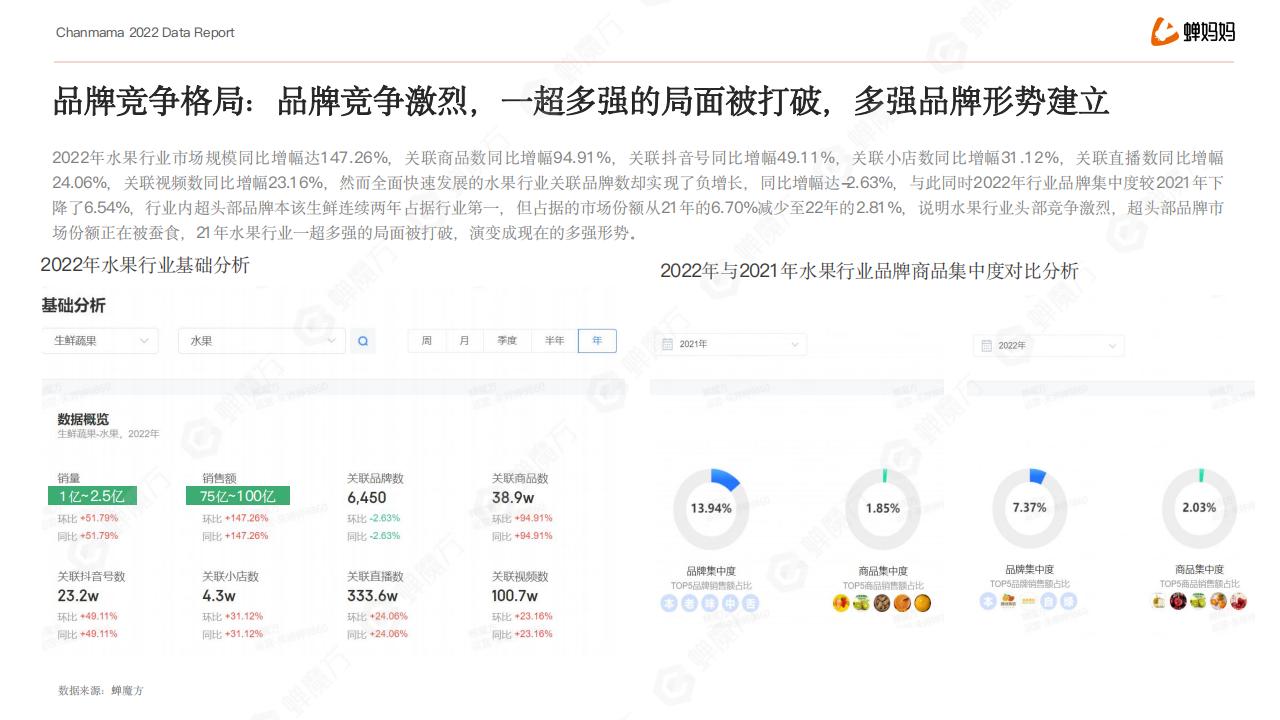Select the 月 time period option
Screen dimensions: 1280x720
464,341
